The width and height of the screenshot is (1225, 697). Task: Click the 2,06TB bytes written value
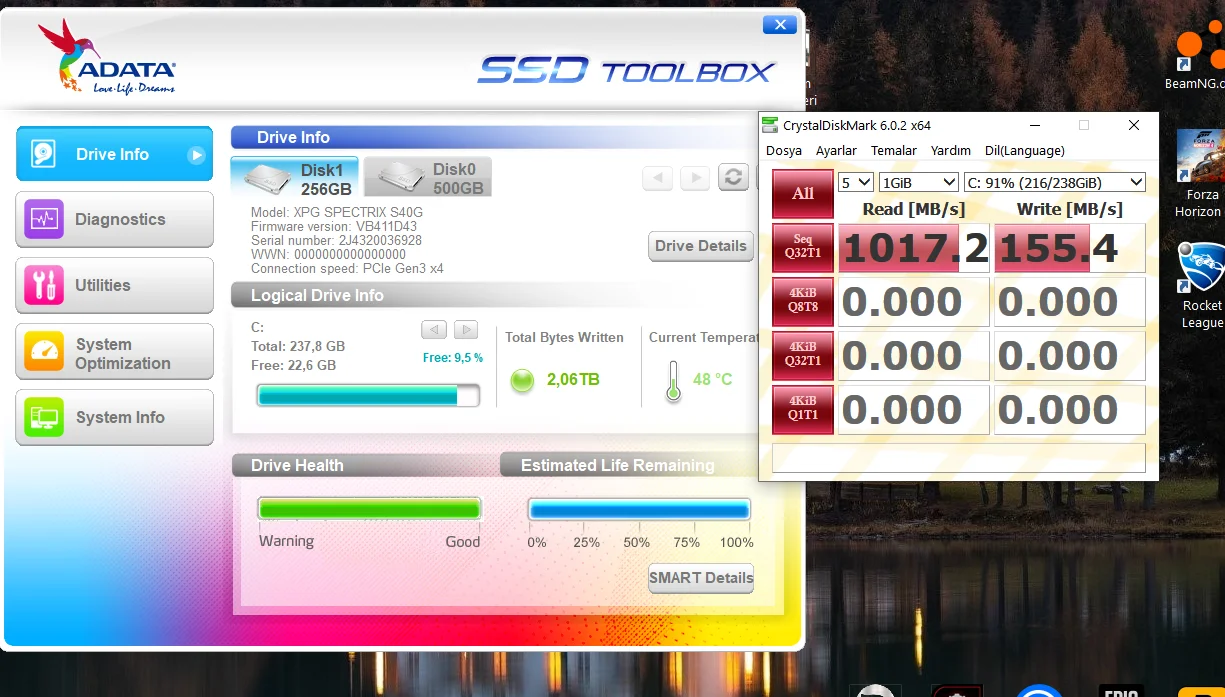tap(574, 380)
